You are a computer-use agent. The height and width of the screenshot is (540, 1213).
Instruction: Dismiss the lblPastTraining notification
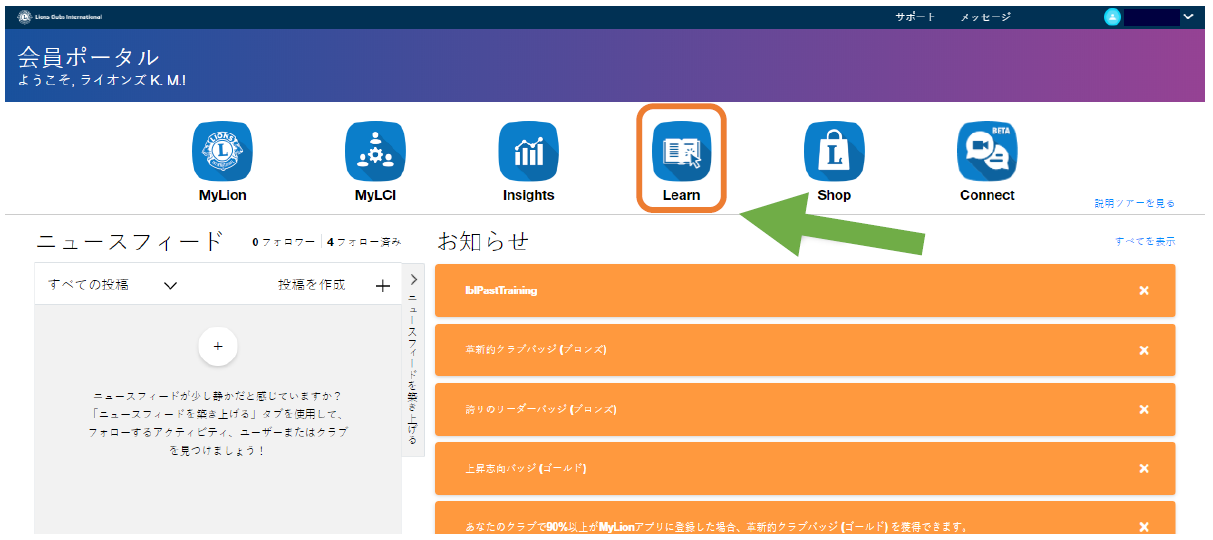1144,290
